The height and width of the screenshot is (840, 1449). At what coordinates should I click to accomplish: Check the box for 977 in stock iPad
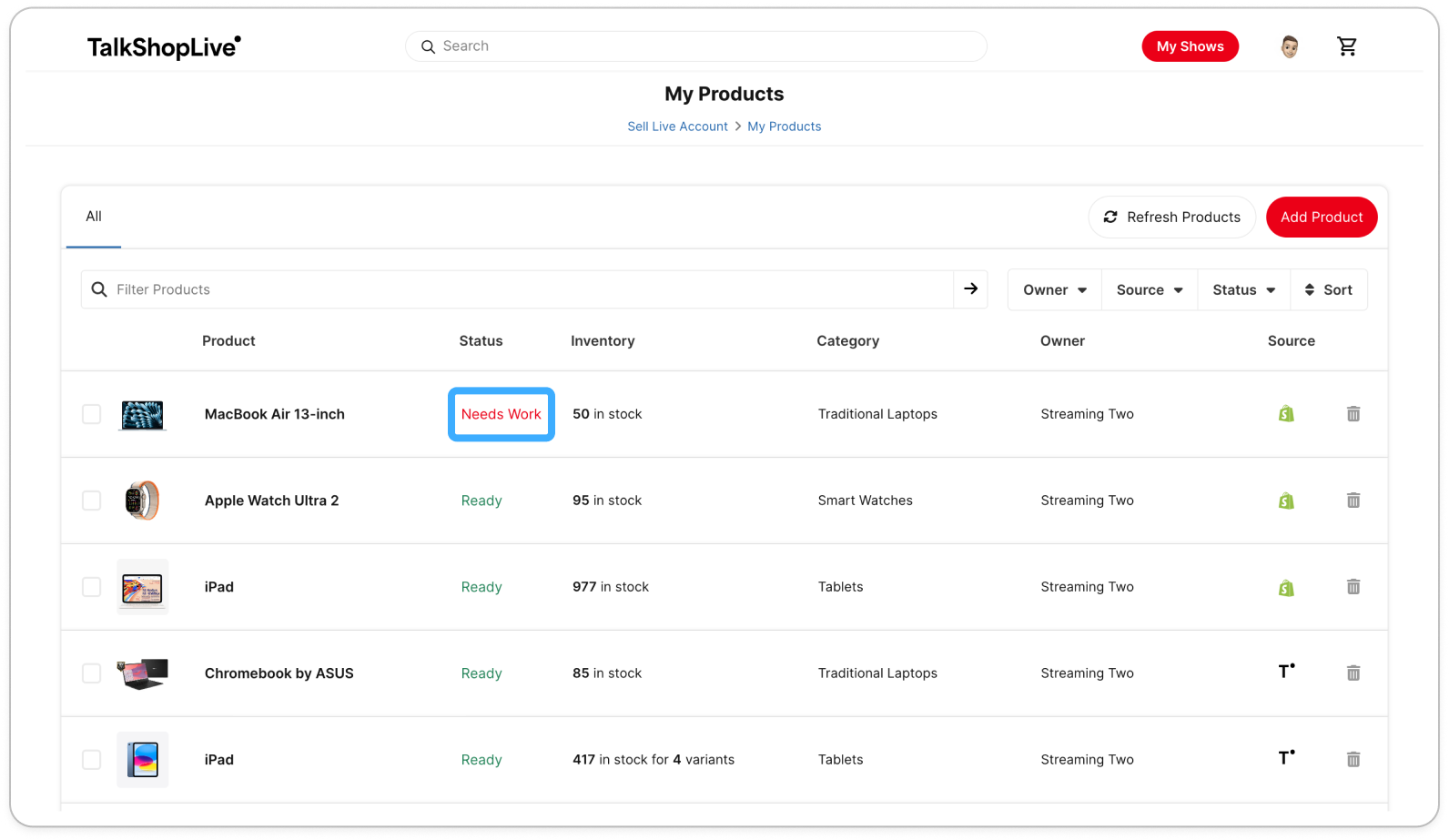pyautogui.click(x=92, y=587)
